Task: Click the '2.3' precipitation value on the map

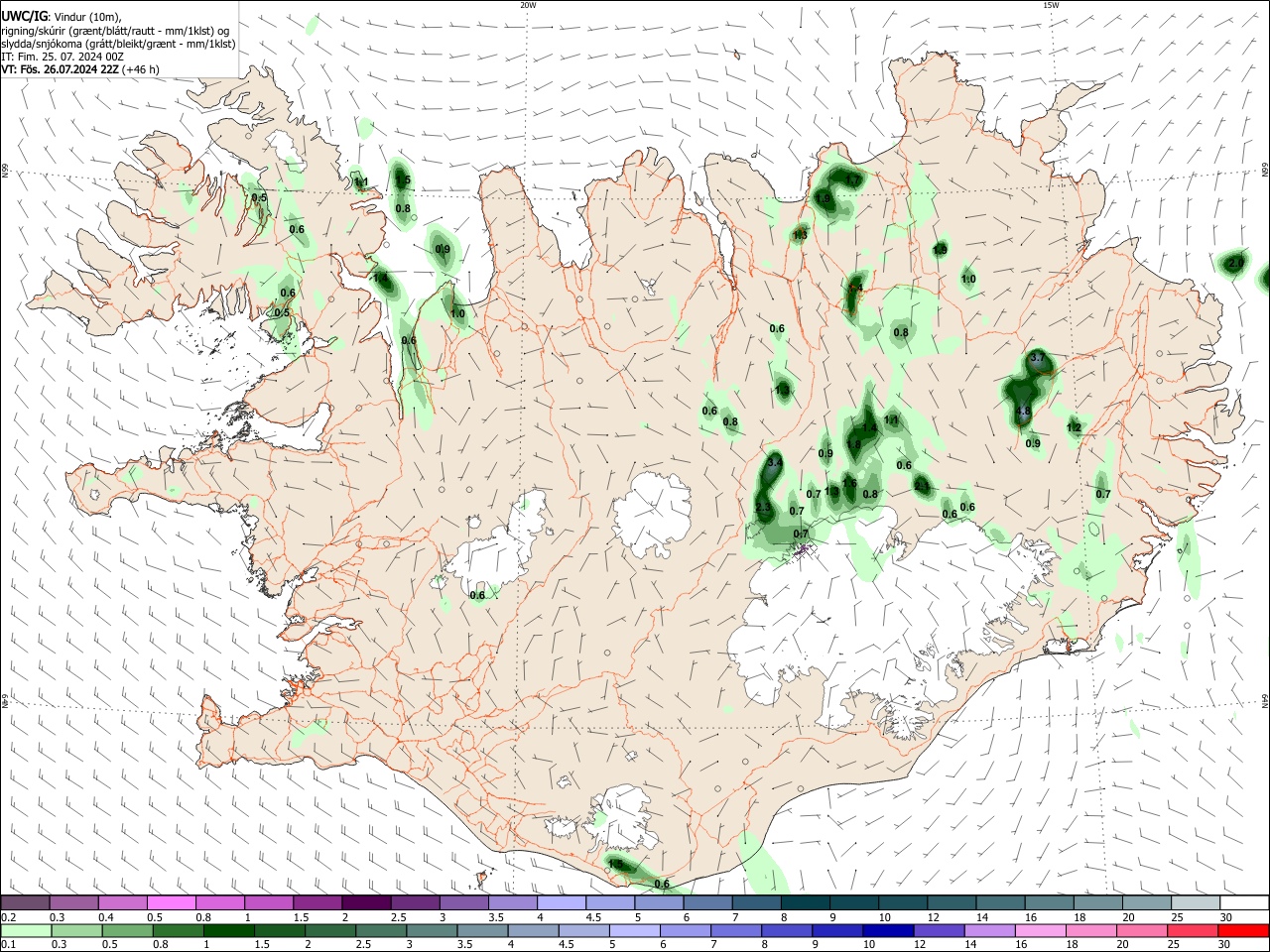Action: pyautogui.click(x=763, y=508)
